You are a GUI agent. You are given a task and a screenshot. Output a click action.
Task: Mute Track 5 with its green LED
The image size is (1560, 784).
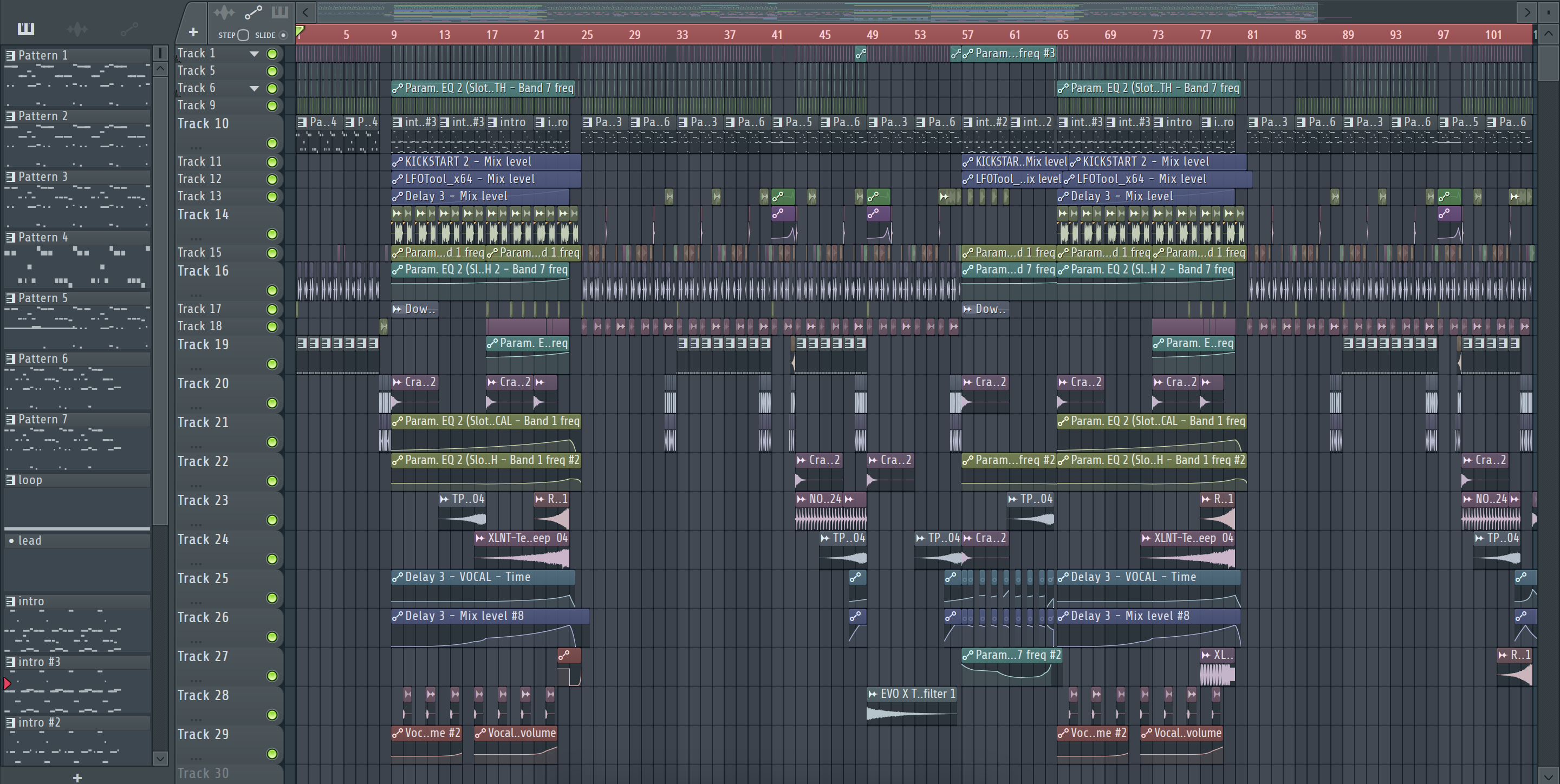(272, 71)
